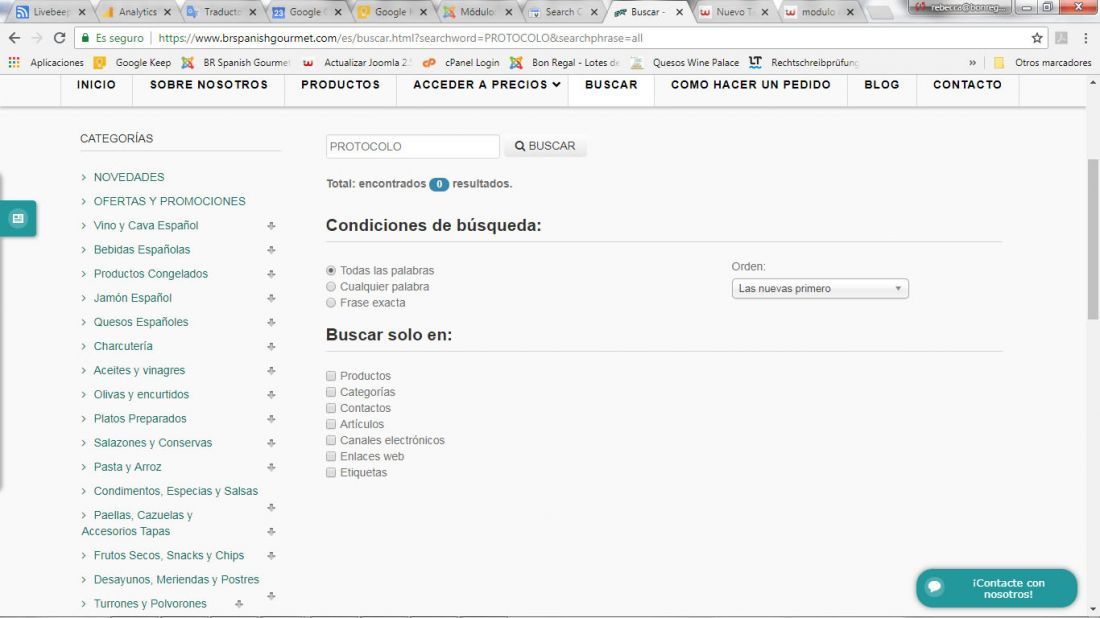This screenshot has width=1100, height=618.
Task: Expand Aceites y vinagres with its plus icon
Action: 271,370
